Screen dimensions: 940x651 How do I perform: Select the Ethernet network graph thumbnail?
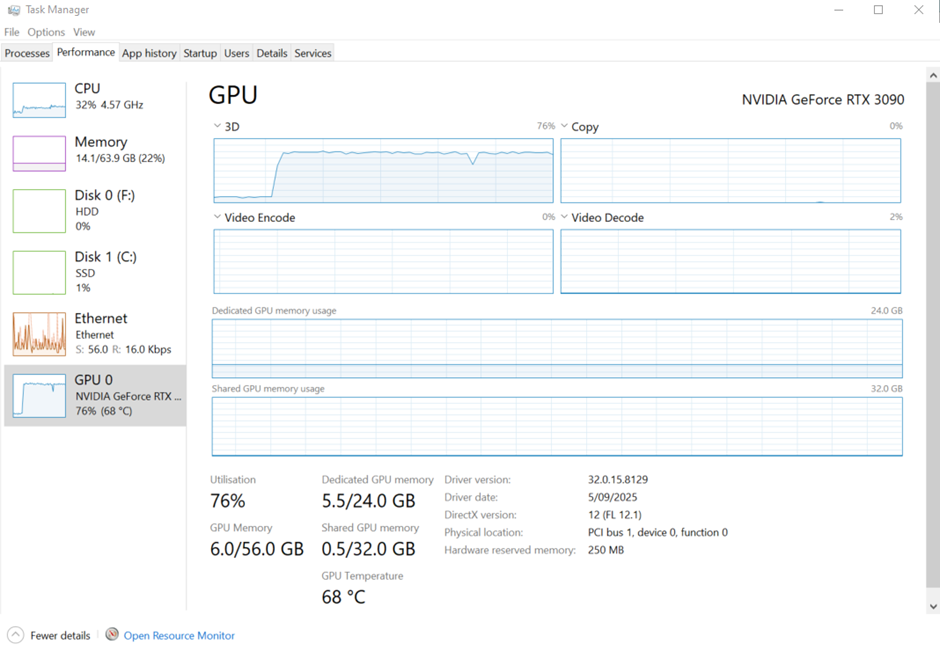(x=39, y=334)
